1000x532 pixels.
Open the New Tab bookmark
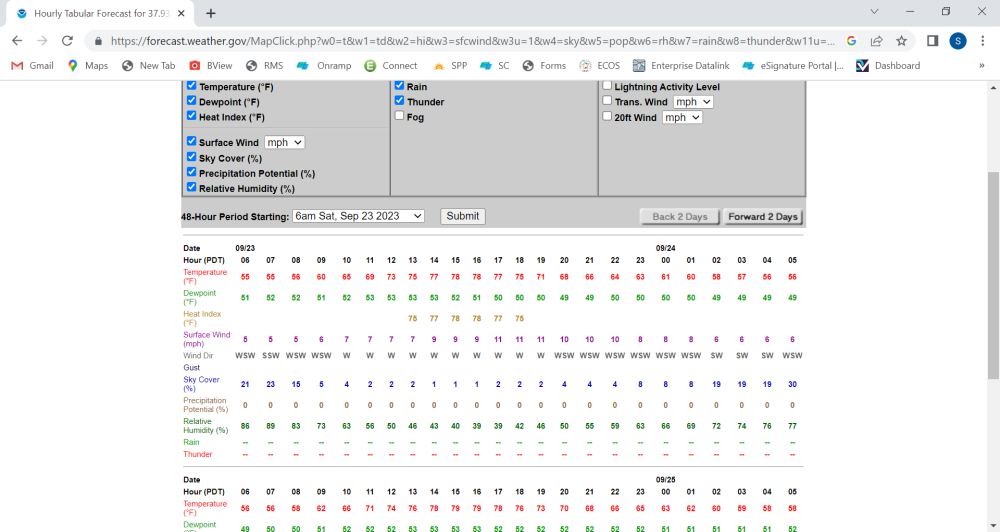pos(149,66)
